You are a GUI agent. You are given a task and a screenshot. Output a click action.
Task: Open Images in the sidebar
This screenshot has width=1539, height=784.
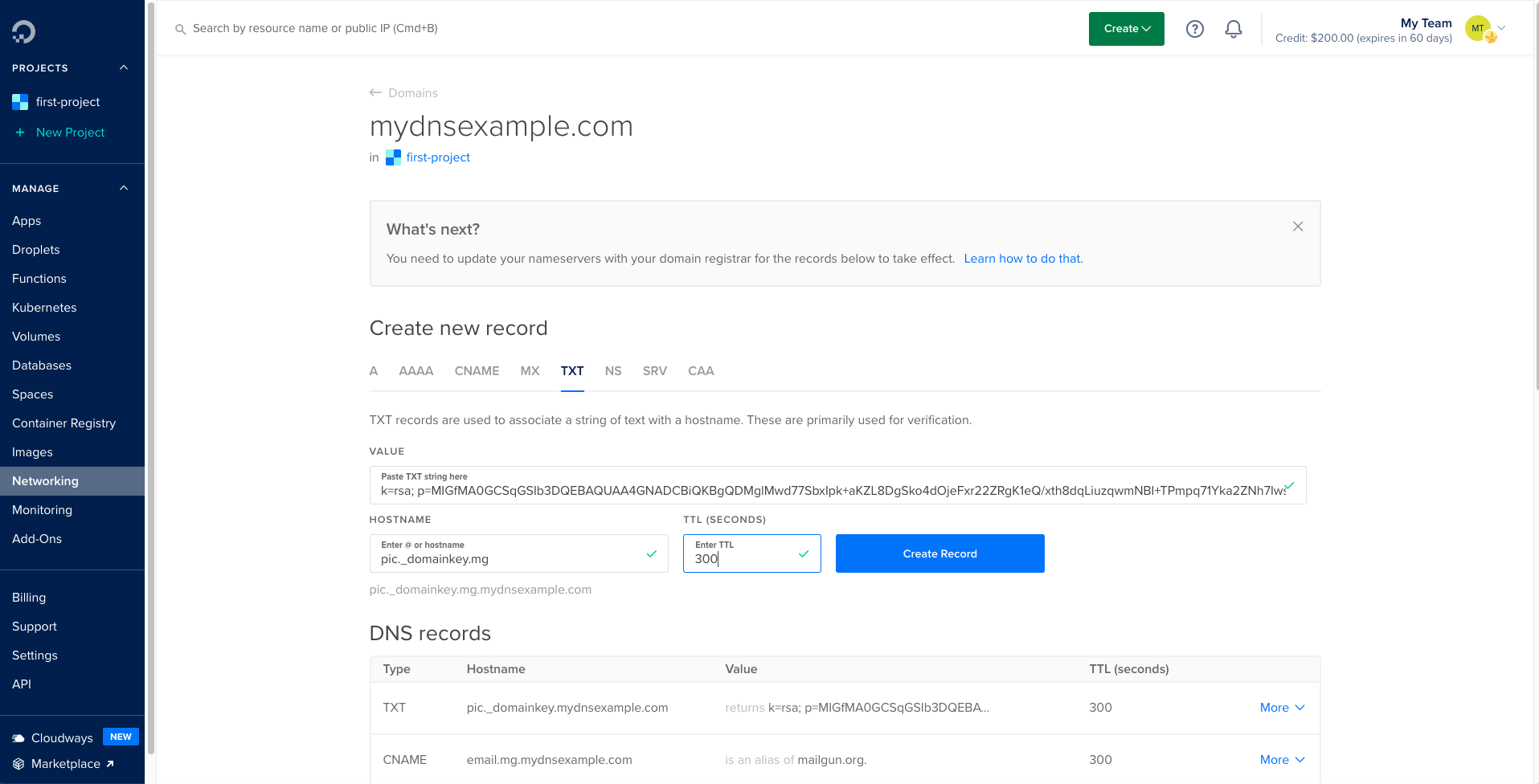[x=32, y=452]
